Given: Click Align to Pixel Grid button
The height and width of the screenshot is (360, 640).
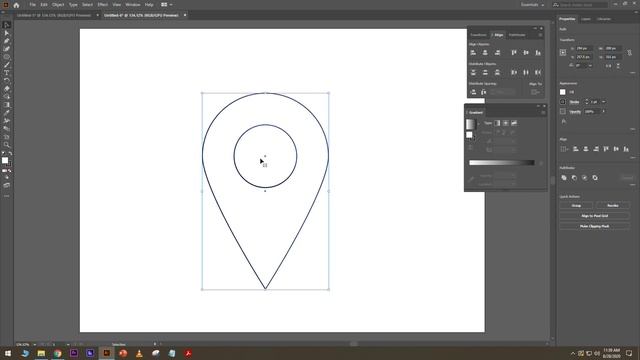Looking at the screenshot, I should (594, 216).
